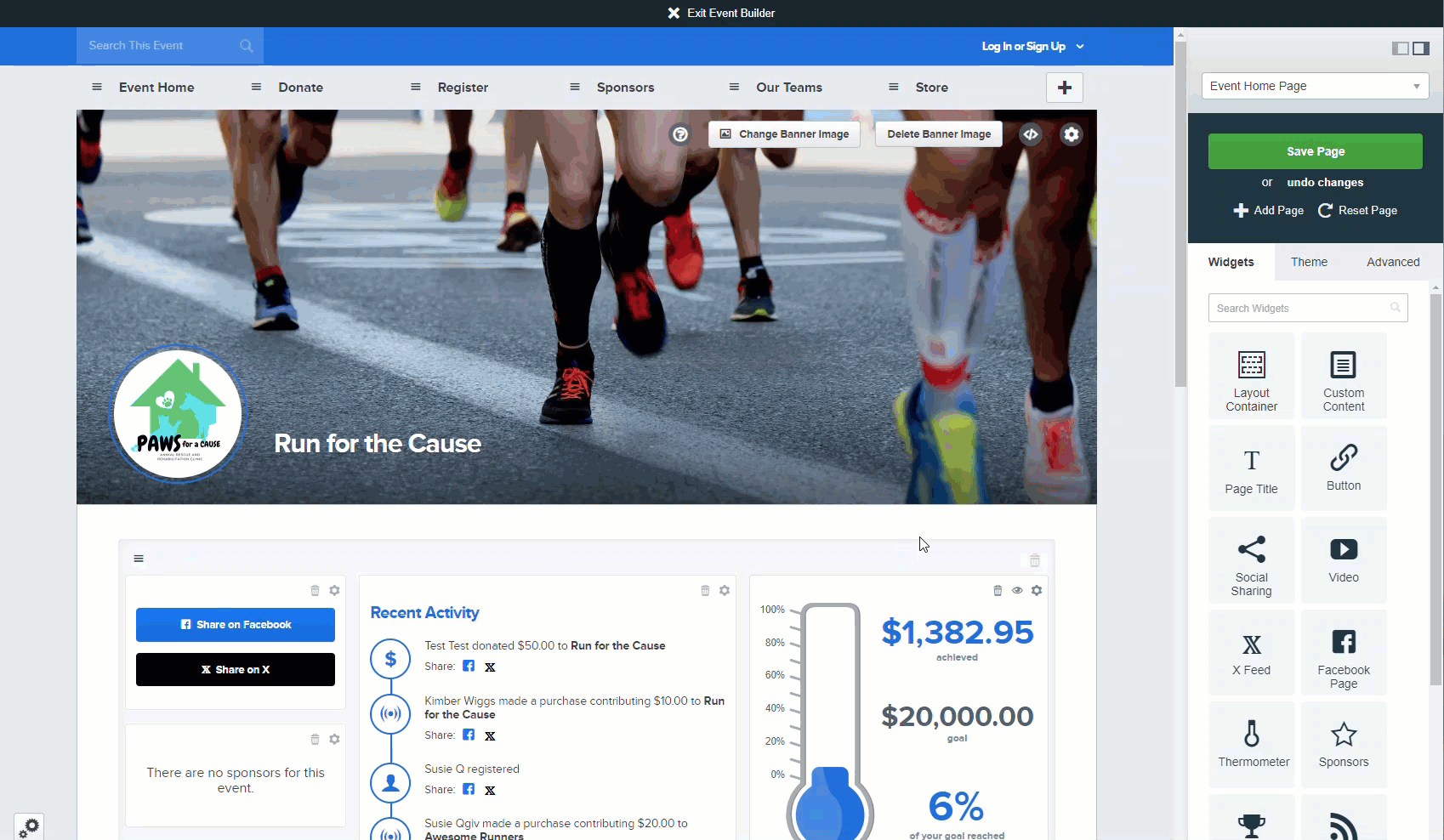
Task: Select the Page Title widget
Action: click(x=1251, y=468)
